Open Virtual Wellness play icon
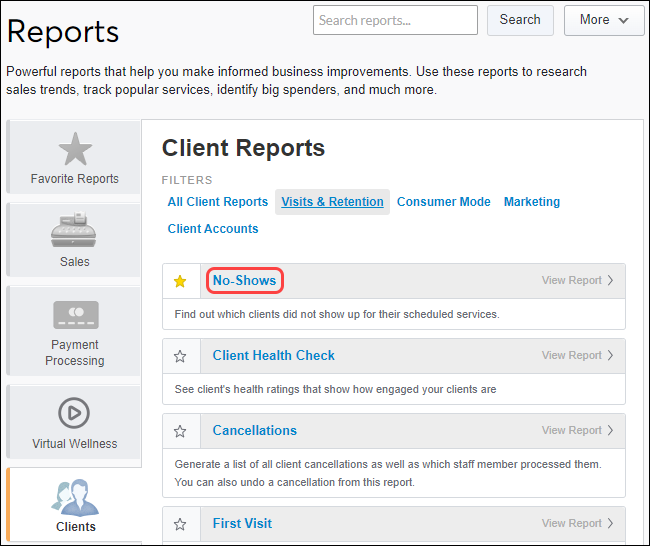Viewport: 650px width, 546px height. pos(75,412)
